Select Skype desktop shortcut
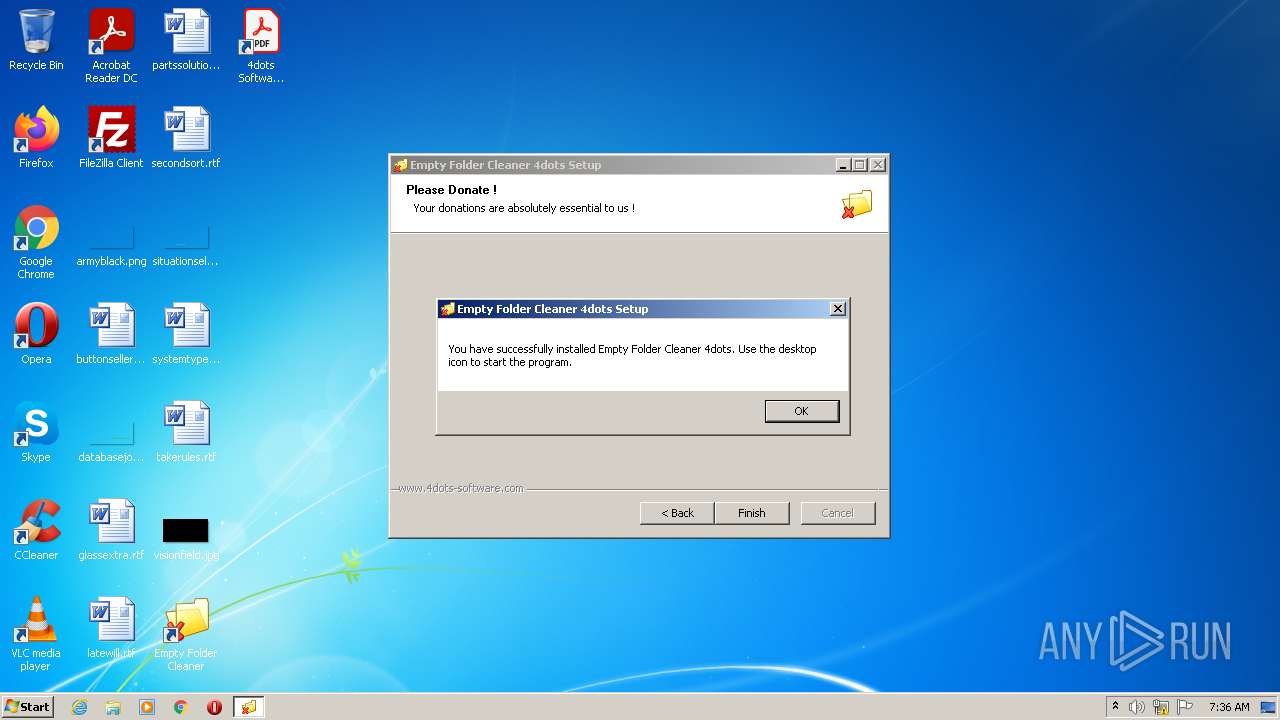The height and width of the screenshot is (720, 1280). pos(36,432)
